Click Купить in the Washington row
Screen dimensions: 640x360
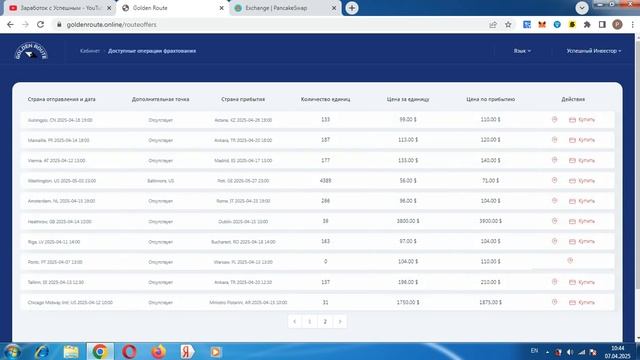point(582,180)
